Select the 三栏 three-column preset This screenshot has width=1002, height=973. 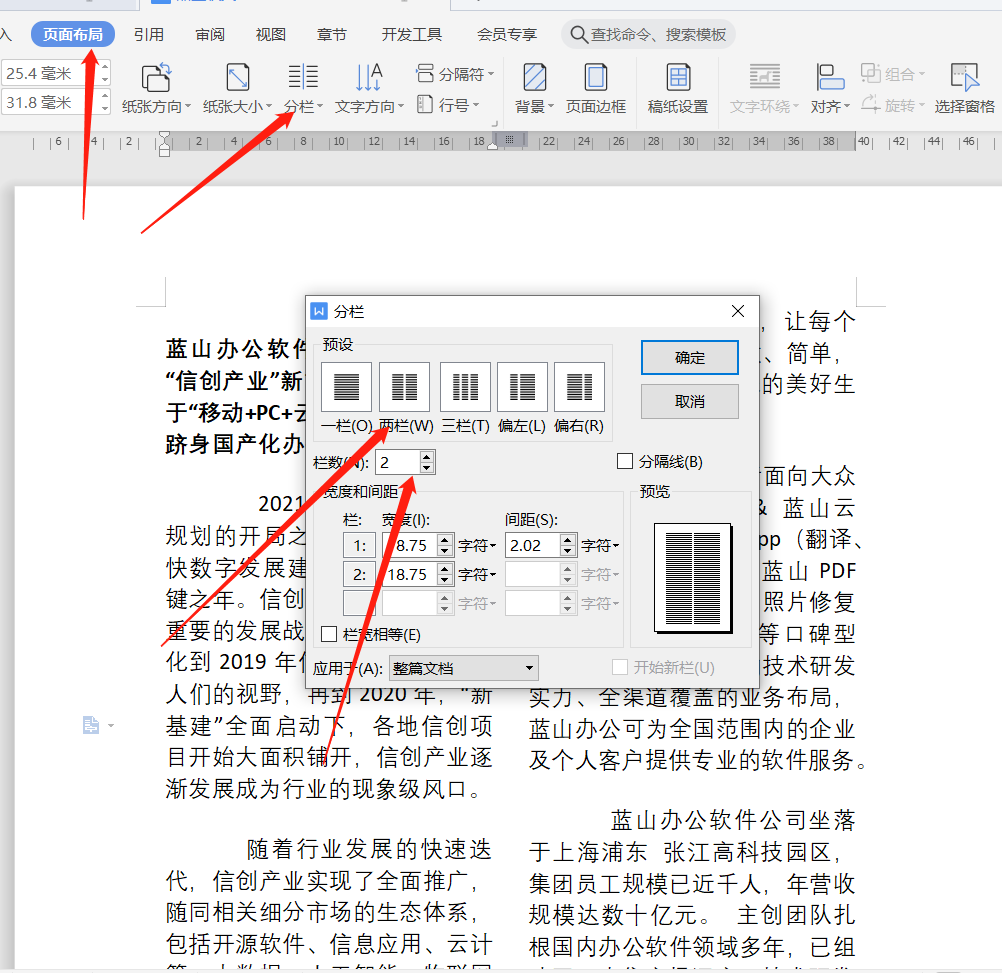(465, 387)
